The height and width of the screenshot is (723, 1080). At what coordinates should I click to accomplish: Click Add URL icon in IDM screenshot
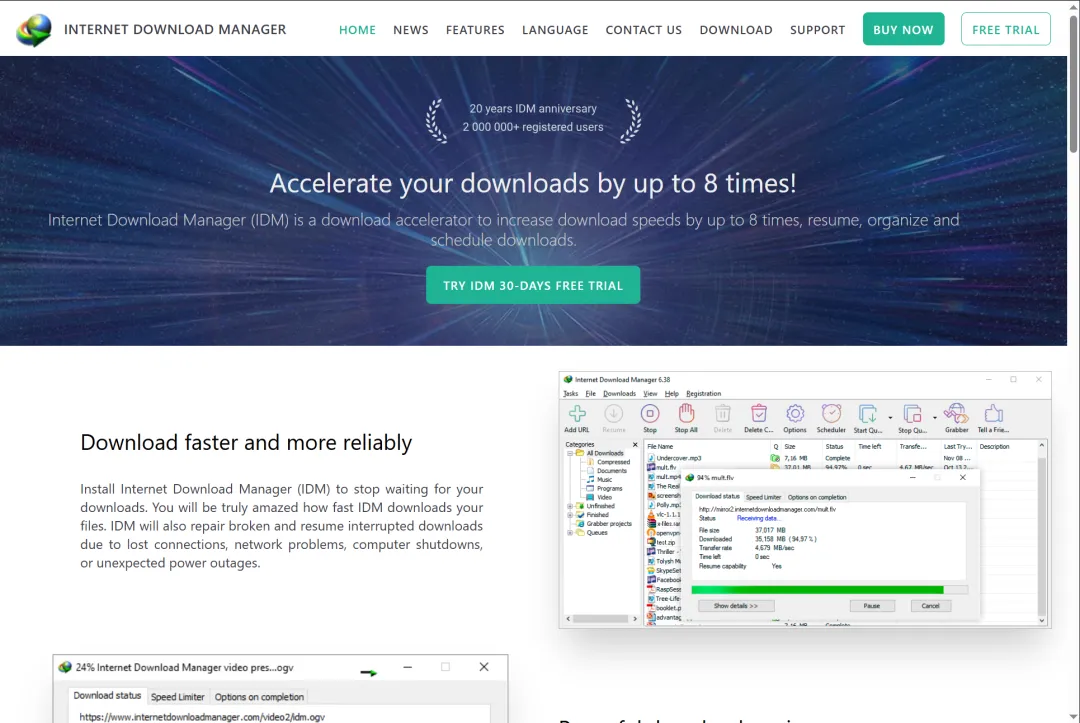[577, 418]
